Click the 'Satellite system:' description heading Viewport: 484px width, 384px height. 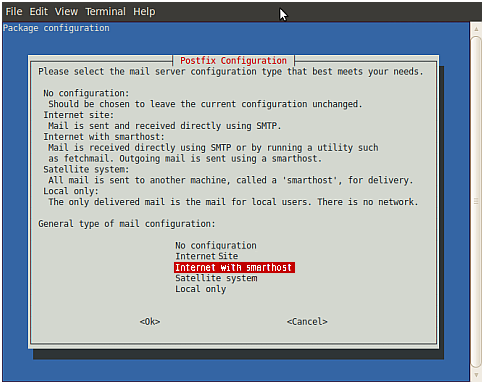[x=86, y=169]
